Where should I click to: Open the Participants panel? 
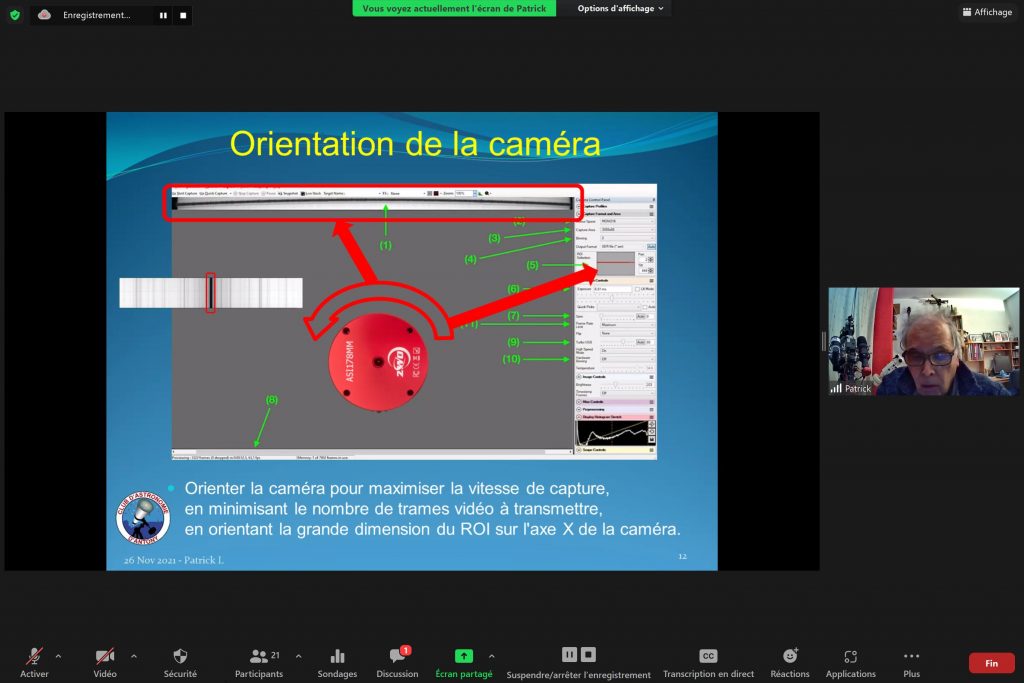[259, 662]
